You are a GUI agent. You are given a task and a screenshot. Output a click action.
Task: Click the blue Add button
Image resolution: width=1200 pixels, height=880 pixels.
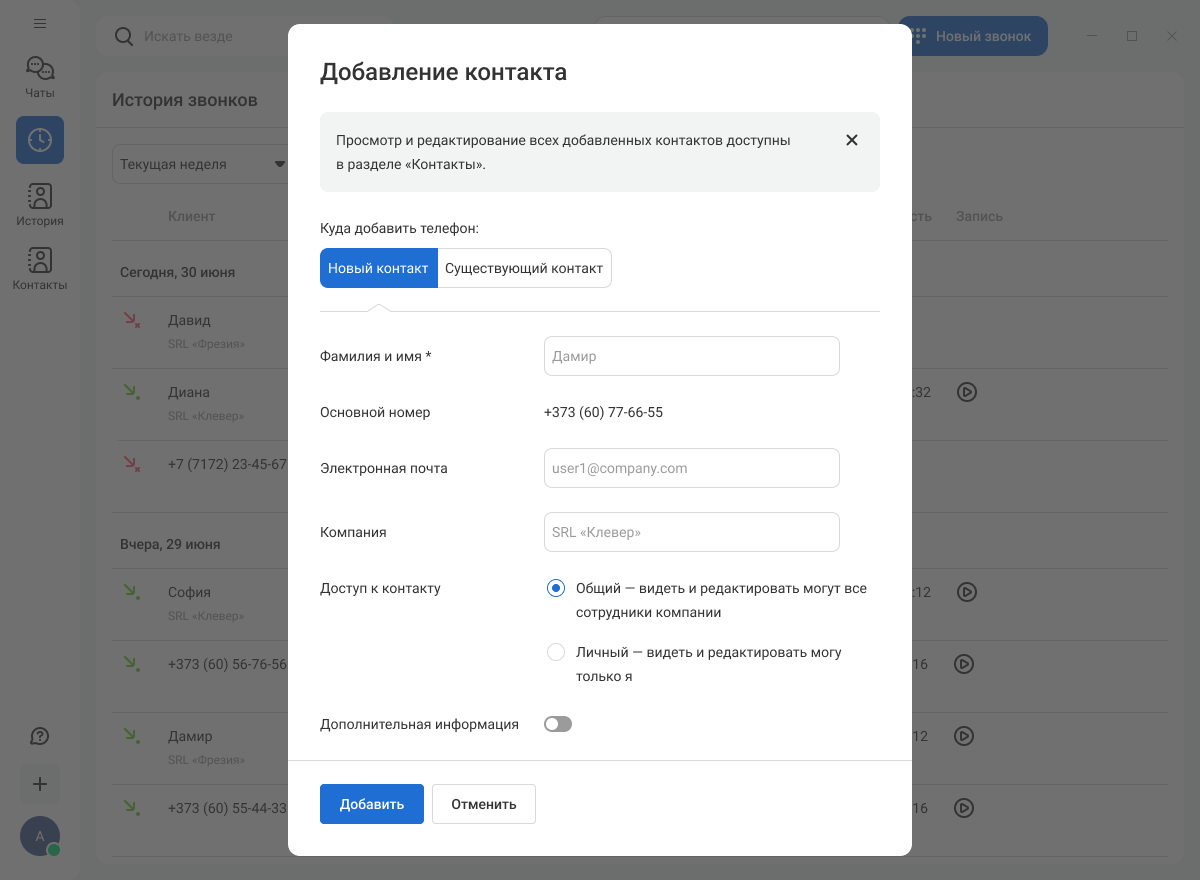[372, 804]
